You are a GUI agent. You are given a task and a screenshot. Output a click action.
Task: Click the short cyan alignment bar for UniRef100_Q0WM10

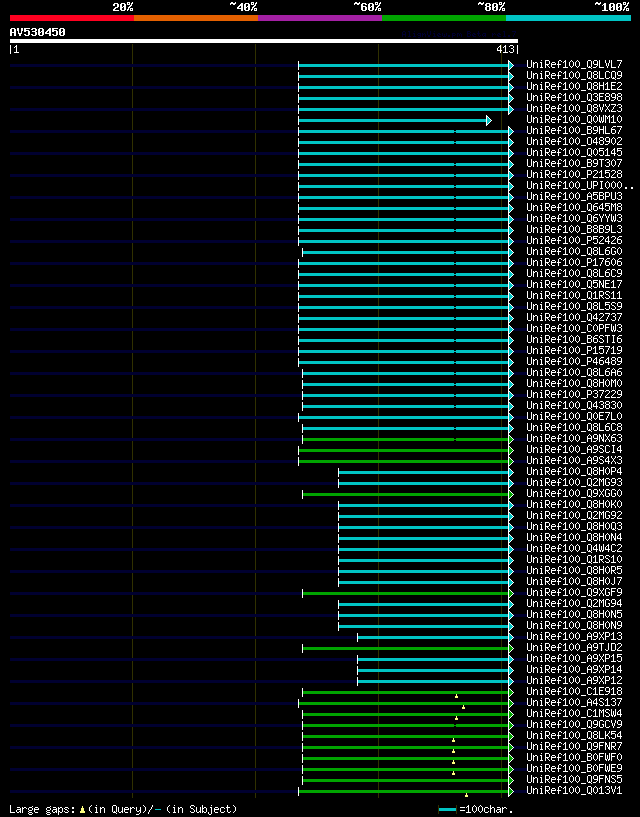tap(395, 120)
